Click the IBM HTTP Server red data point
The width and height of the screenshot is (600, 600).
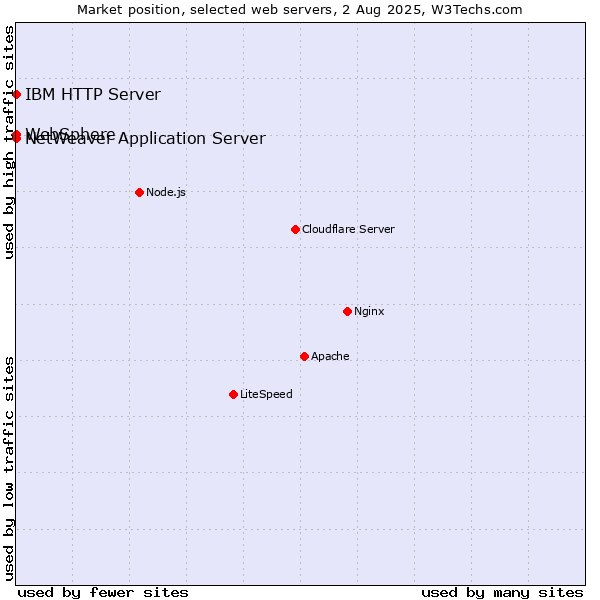16,95
